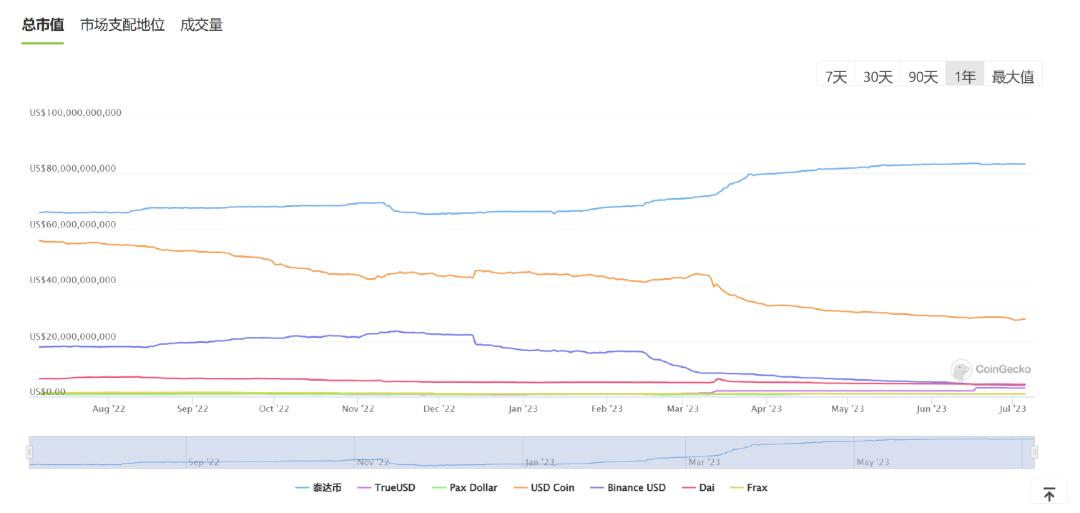Click the scroll-to-top arrow icon

[1049, 494]
